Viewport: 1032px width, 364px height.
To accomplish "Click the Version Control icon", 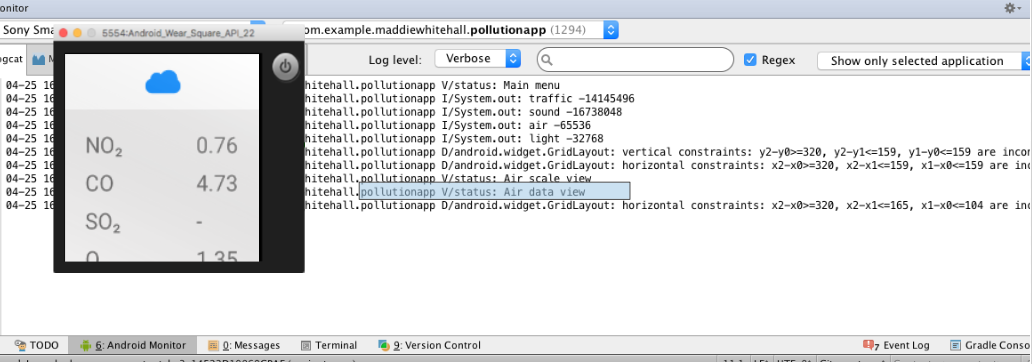I will pyautogui.click(x=384, y=345).
